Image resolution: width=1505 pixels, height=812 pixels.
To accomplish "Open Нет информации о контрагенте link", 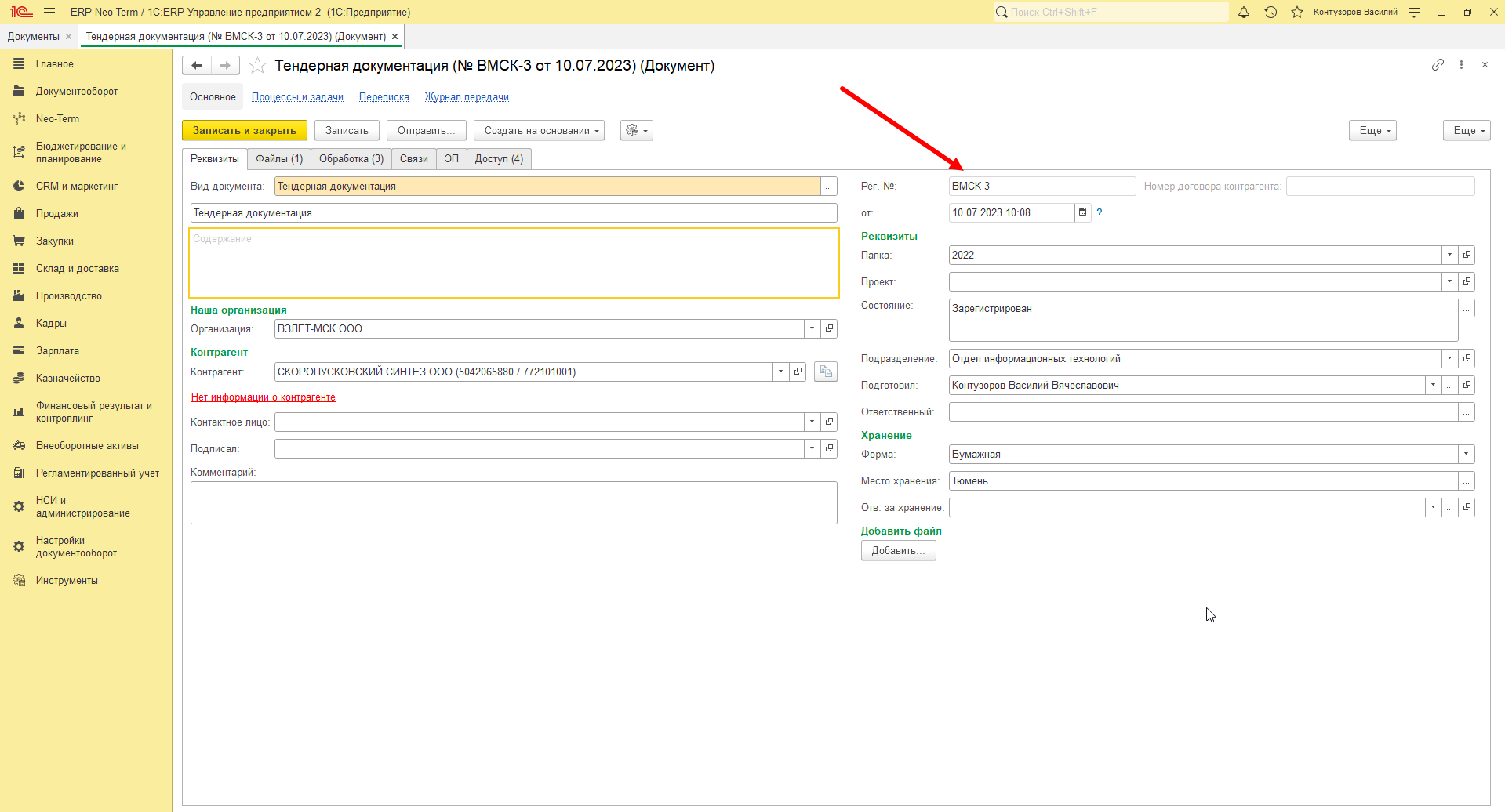I will tap(263, 397).
